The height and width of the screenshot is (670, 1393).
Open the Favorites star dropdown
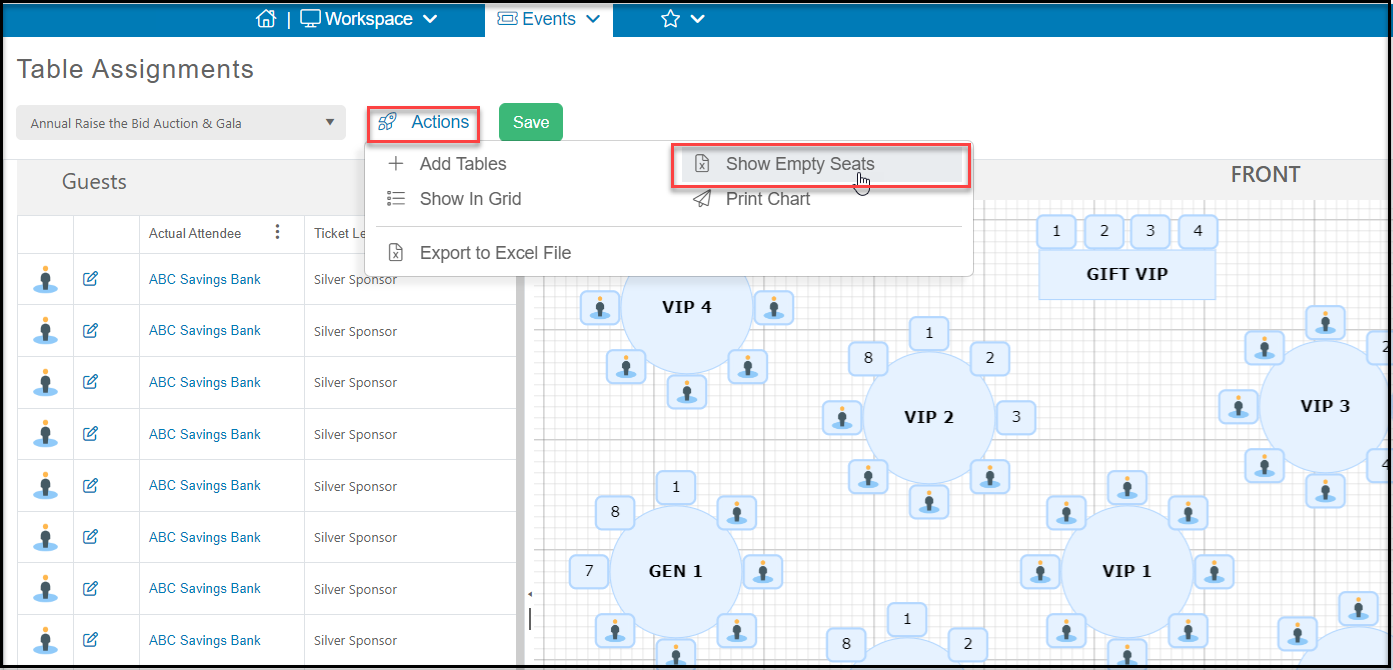pos(683,19)
